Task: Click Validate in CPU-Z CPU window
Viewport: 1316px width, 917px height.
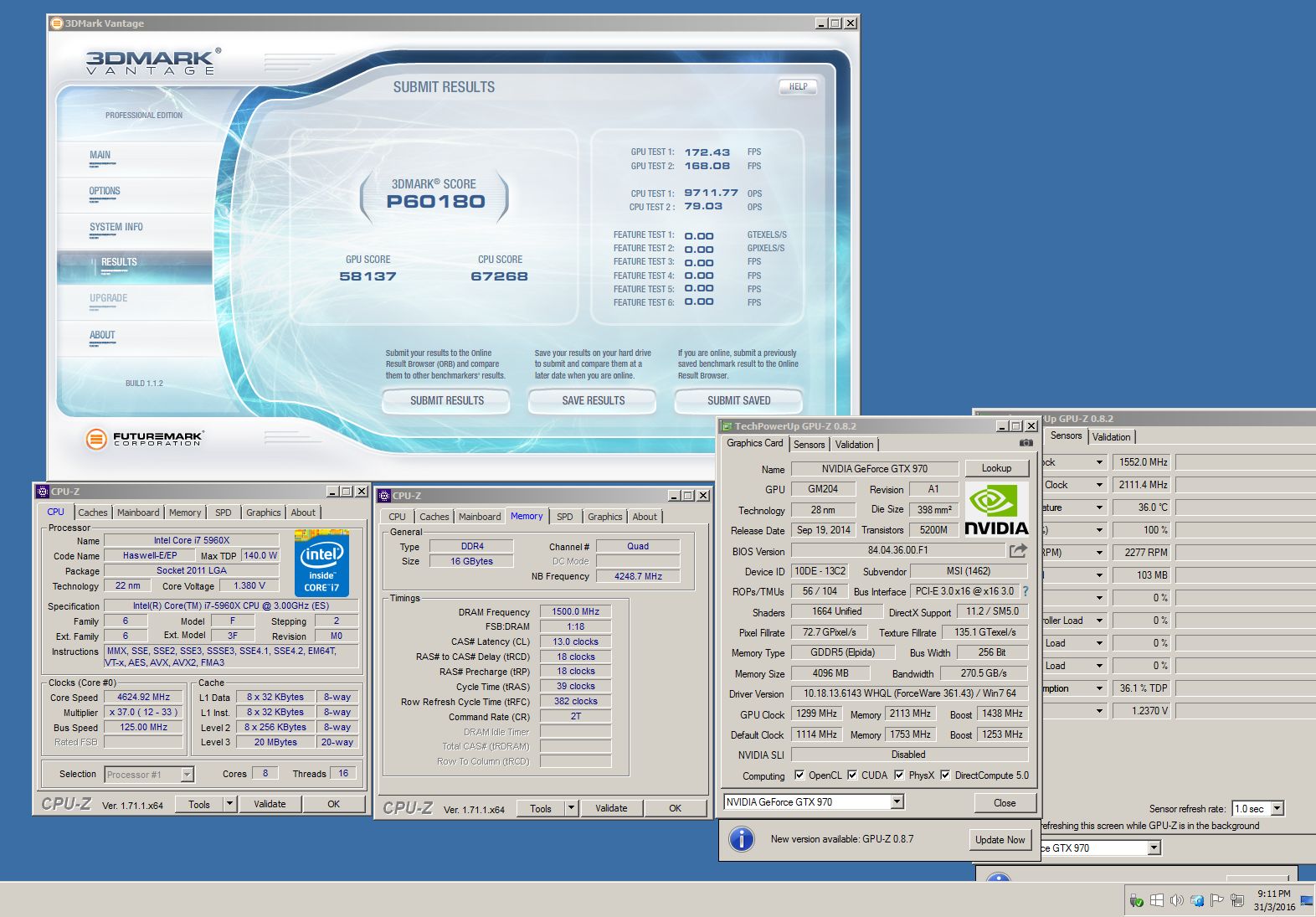Action: coord(270,804)
